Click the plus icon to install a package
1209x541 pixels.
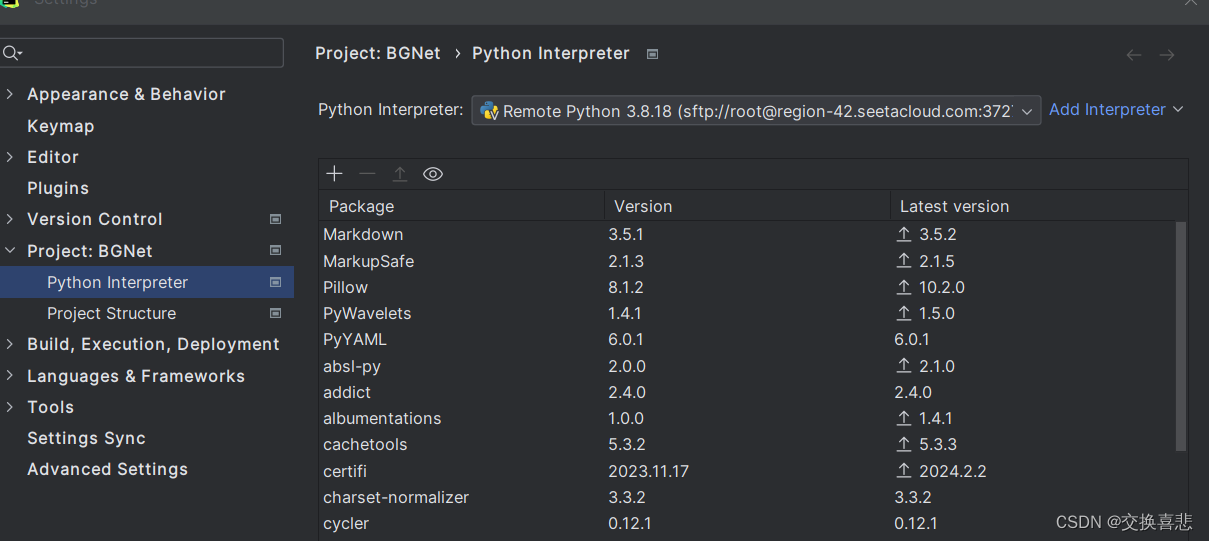coord(334,174)
